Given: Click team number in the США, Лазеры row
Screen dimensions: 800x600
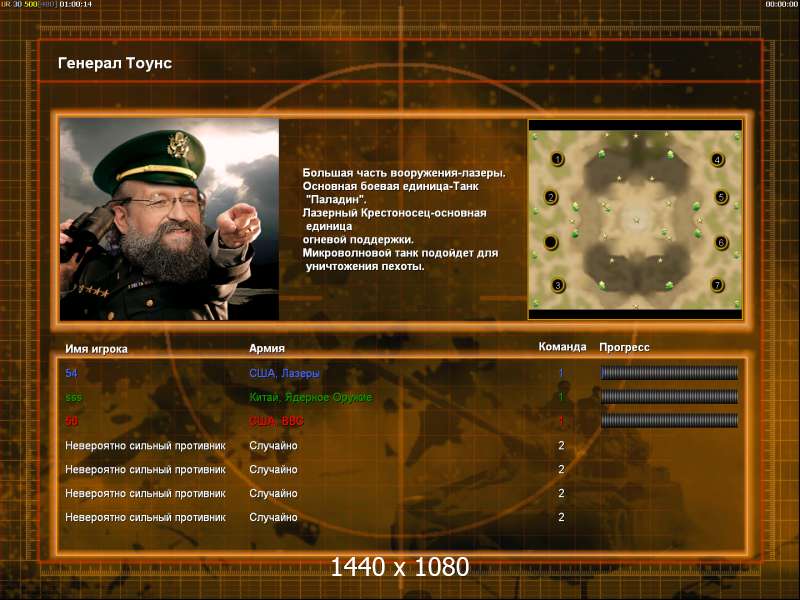Looking at the screenshot, I should pyautogui.click(x=561, y=373).
